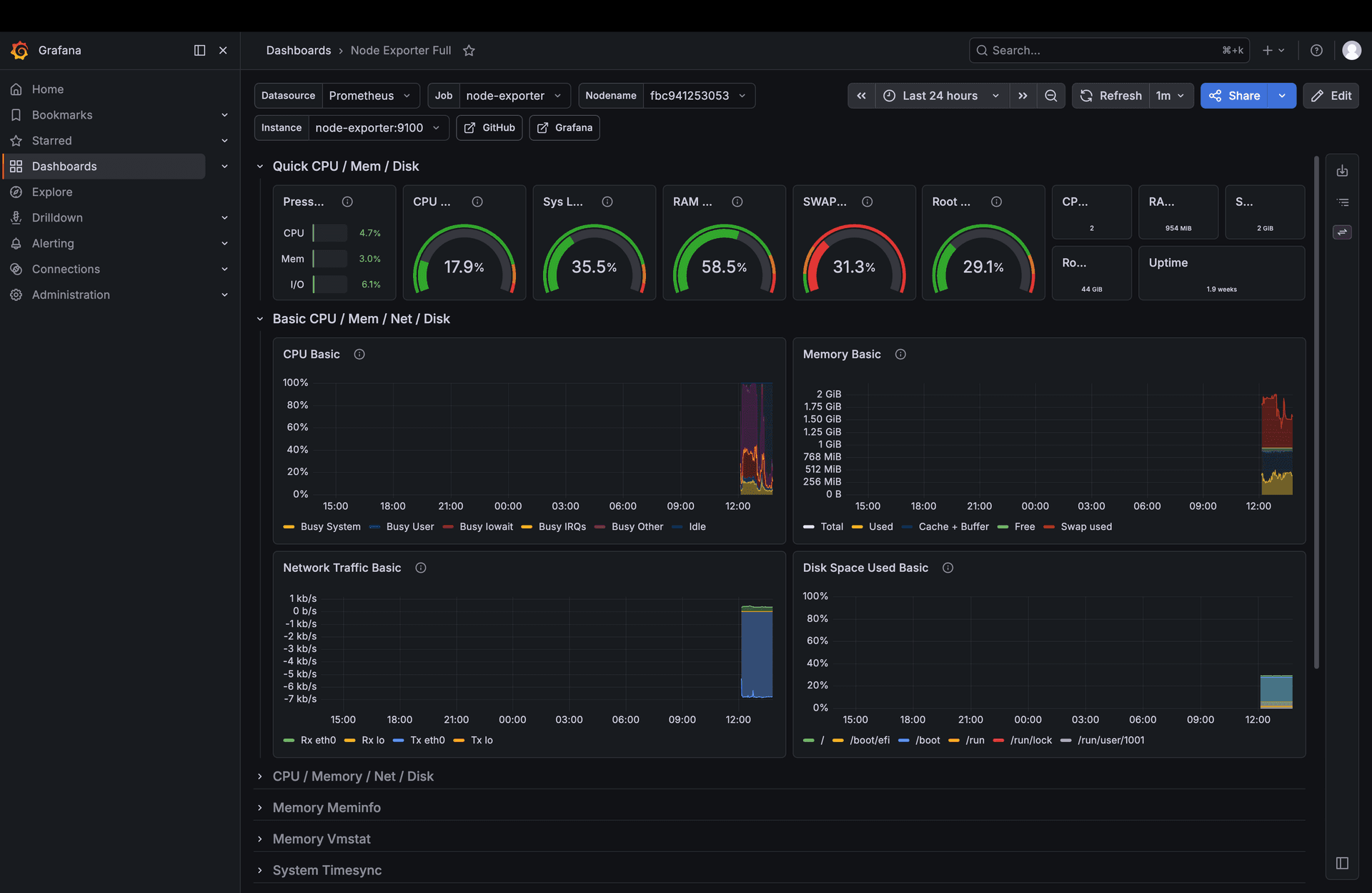
Task: Click the Grafana logo icon
Action: [19, 50]
